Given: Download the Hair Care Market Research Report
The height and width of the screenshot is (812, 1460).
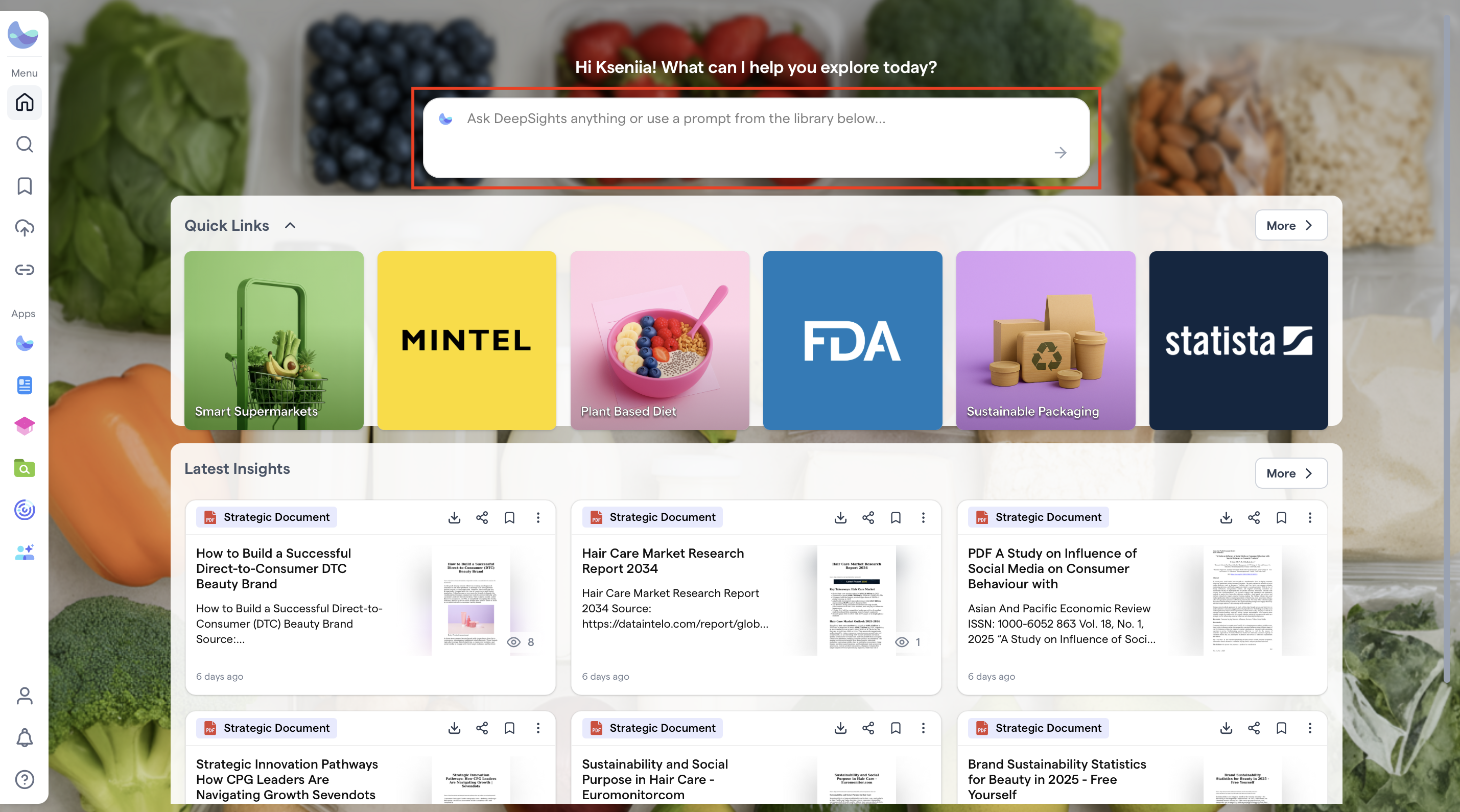Looking at the screenshot, I should 840,517.
